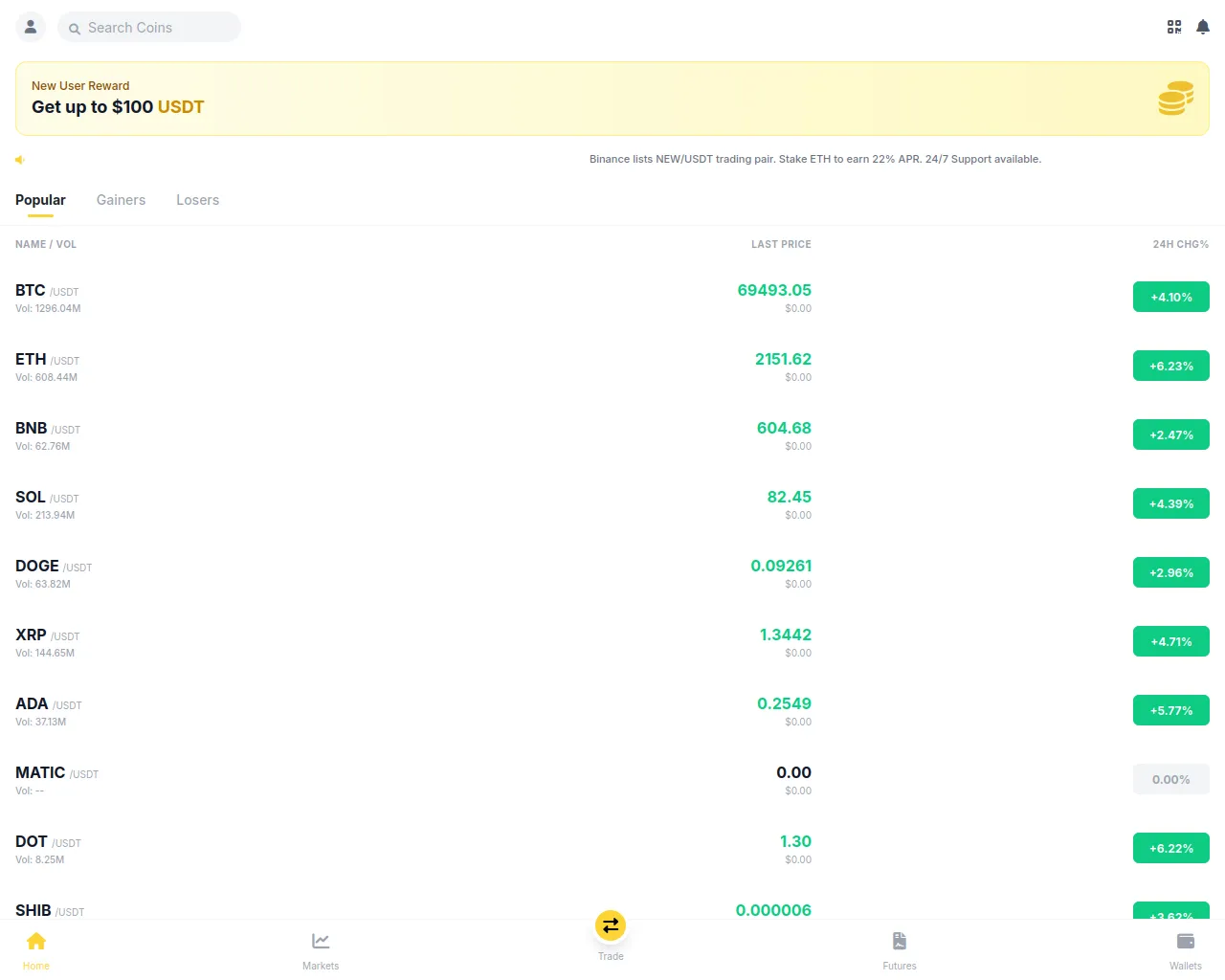Click the LAST PRICE column header
This screenshot has height=980, width=1225.
[781, 244]
